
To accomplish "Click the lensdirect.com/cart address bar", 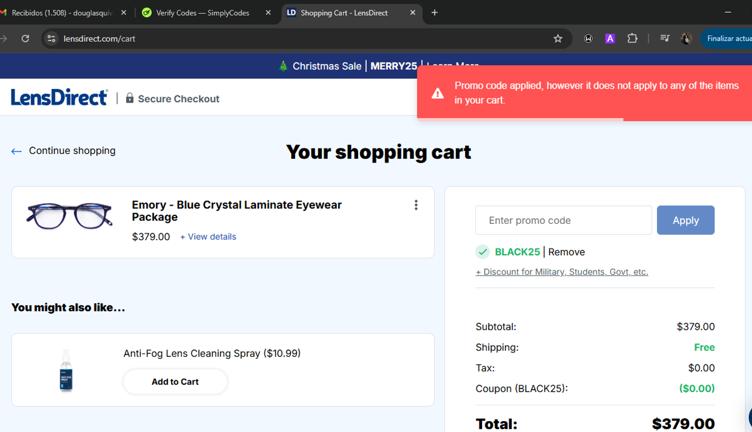I will 307,38.
